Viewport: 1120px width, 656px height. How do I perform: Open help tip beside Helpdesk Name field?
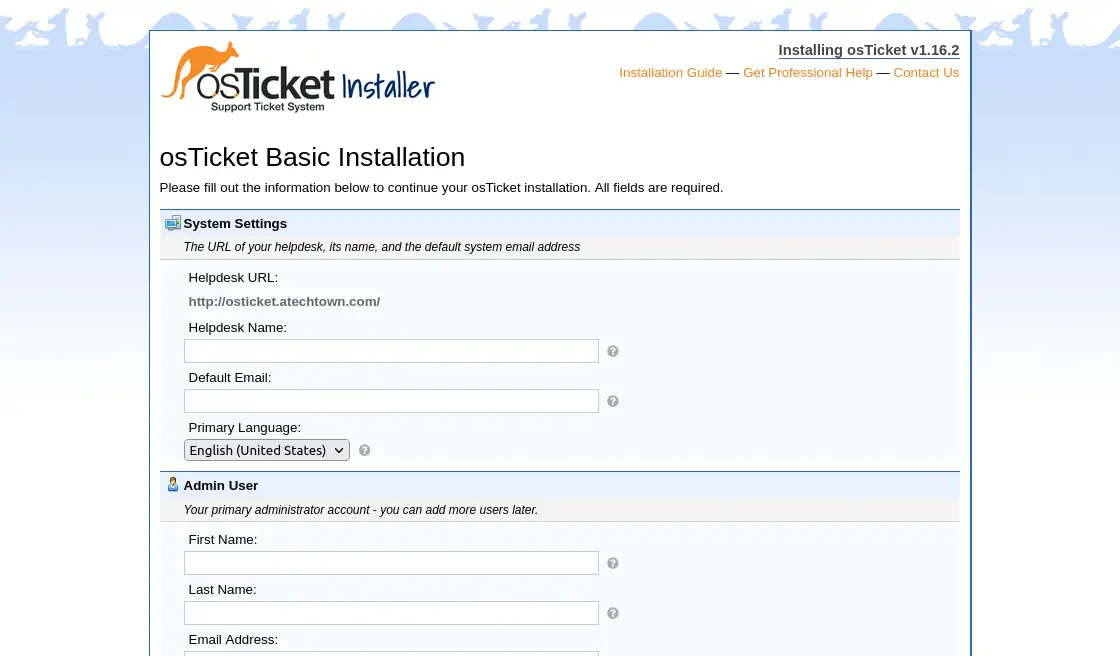(x=613, y=351)
